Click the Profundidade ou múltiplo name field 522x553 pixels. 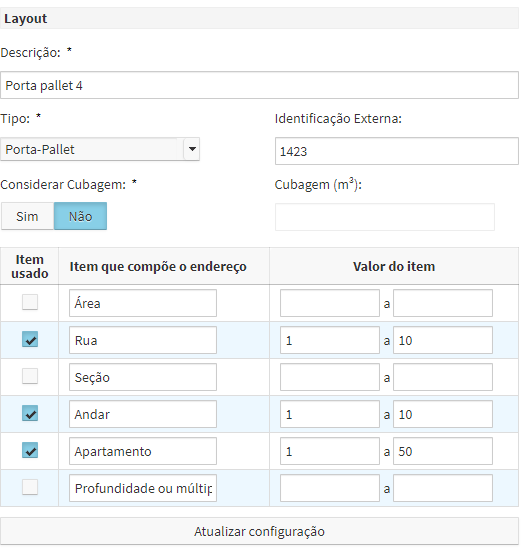[x=143, y=488]
